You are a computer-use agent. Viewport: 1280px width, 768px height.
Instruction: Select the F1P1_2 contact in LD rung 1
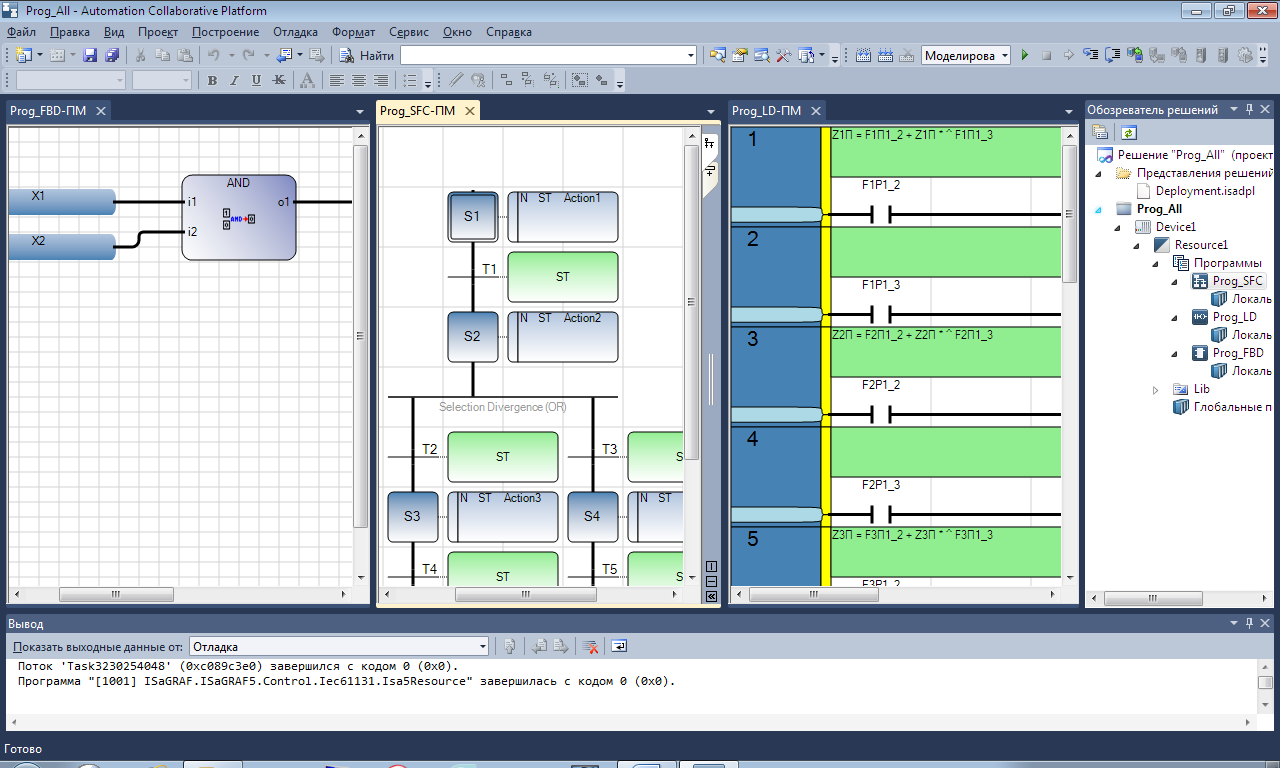[881, 214]
